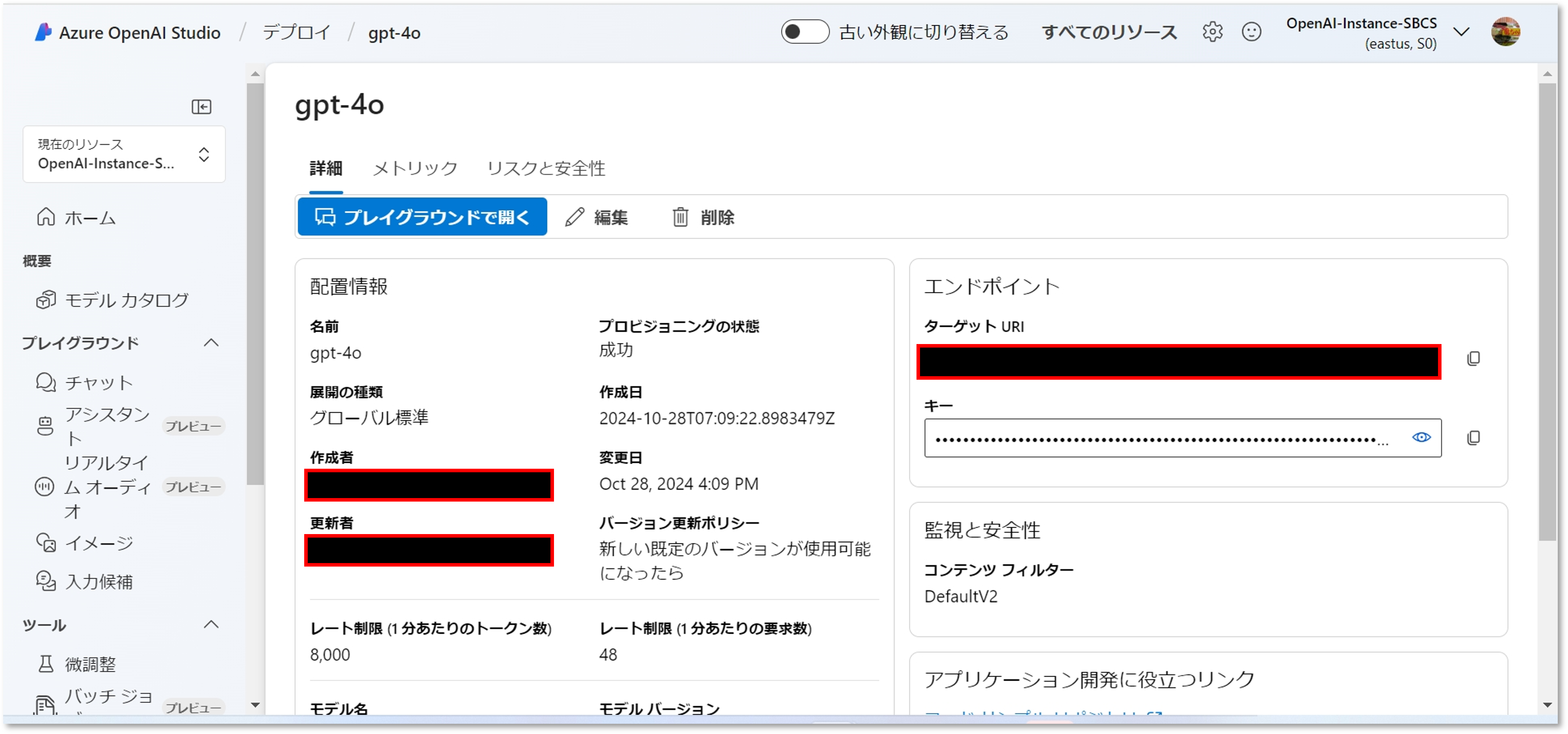Switch to the 詳細 tab
1568x734 pixels.
[x=326, y=168]
